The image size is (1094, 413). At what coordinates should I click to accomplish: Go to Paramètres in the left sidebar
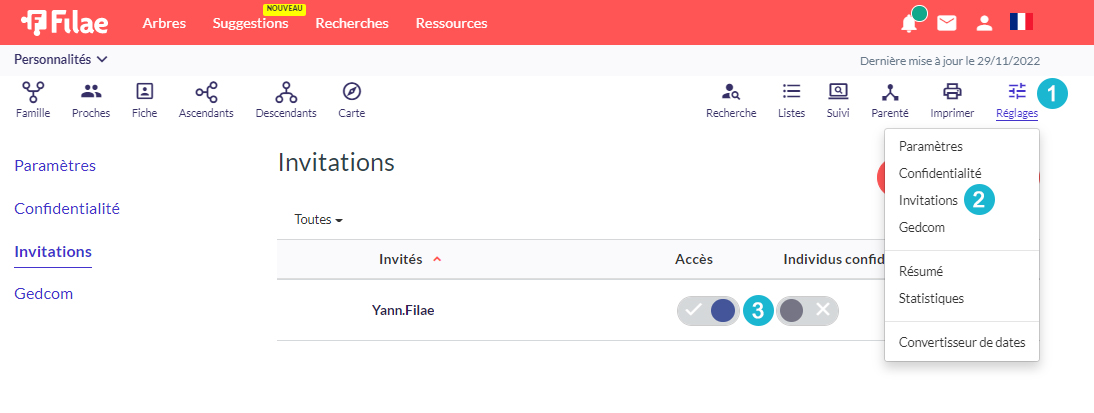click(55, 166)
